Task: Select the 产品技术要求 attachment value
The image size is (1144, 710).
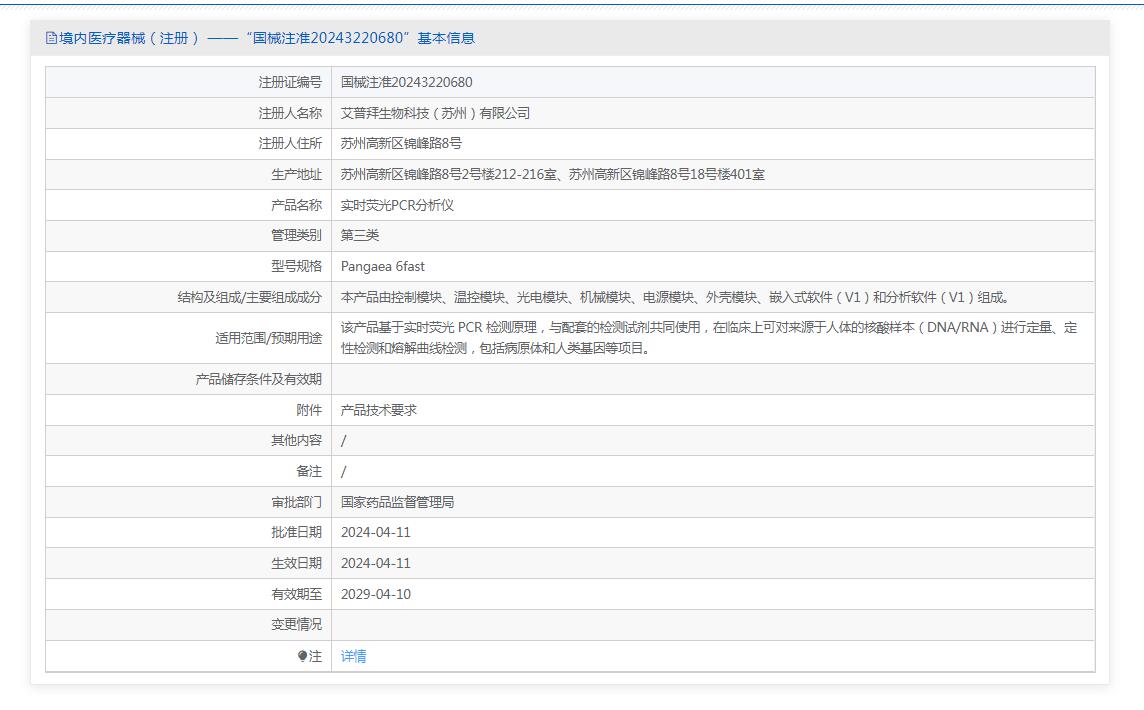Action: (x=379, y=410)
